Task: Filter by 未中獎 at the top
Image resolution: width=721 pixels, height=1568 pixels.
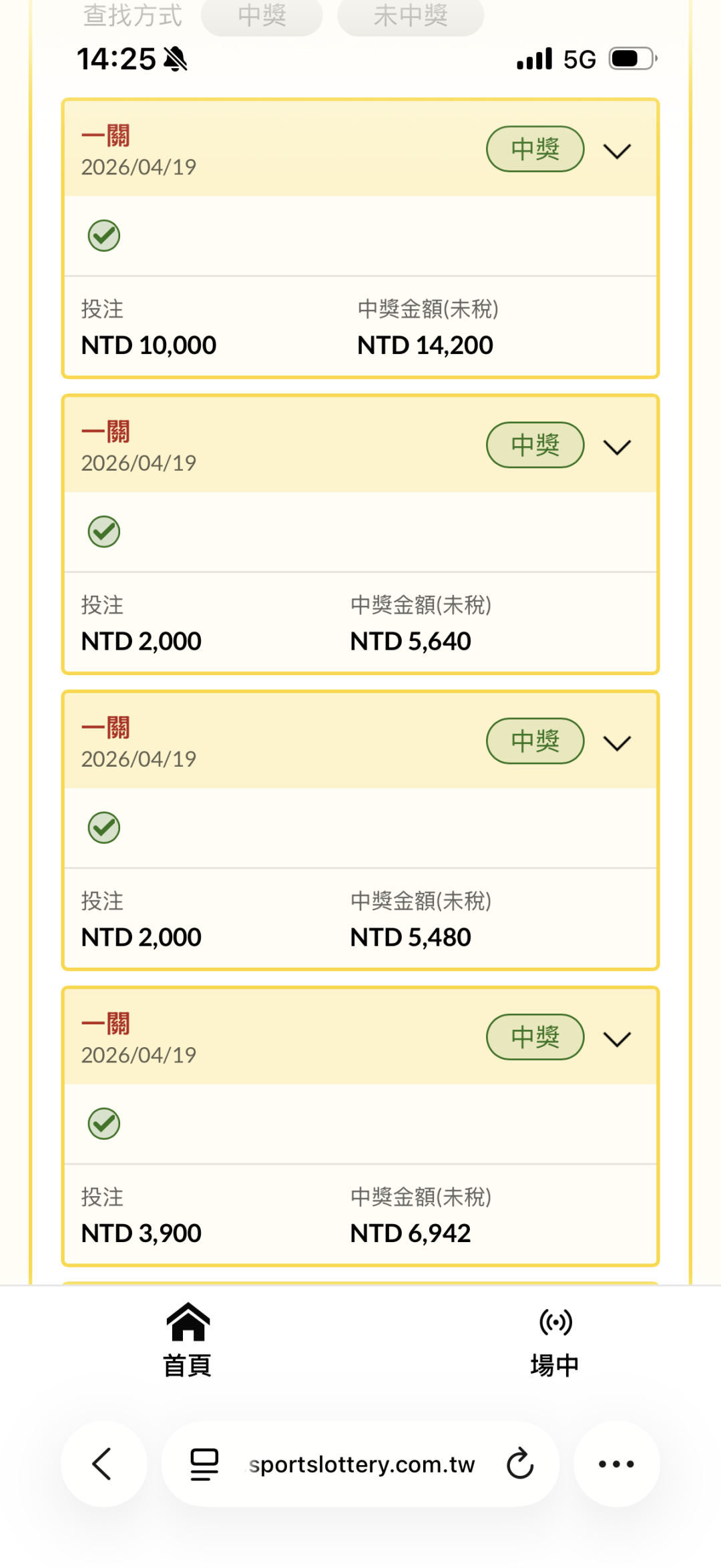Action: tap(410, 16)
